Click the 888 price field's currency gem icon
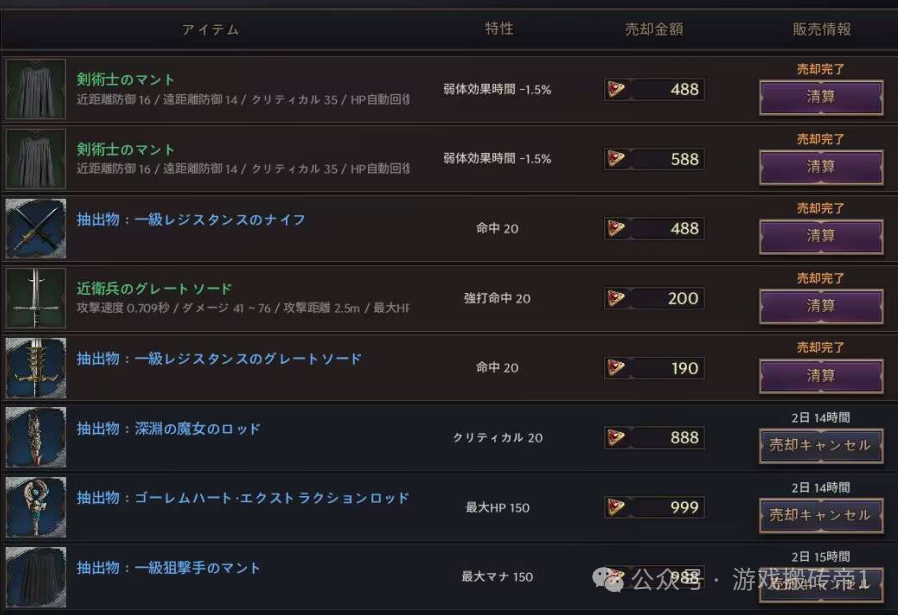Image resolution: width=898 pixels, height=615 pixels. [616, 437]
